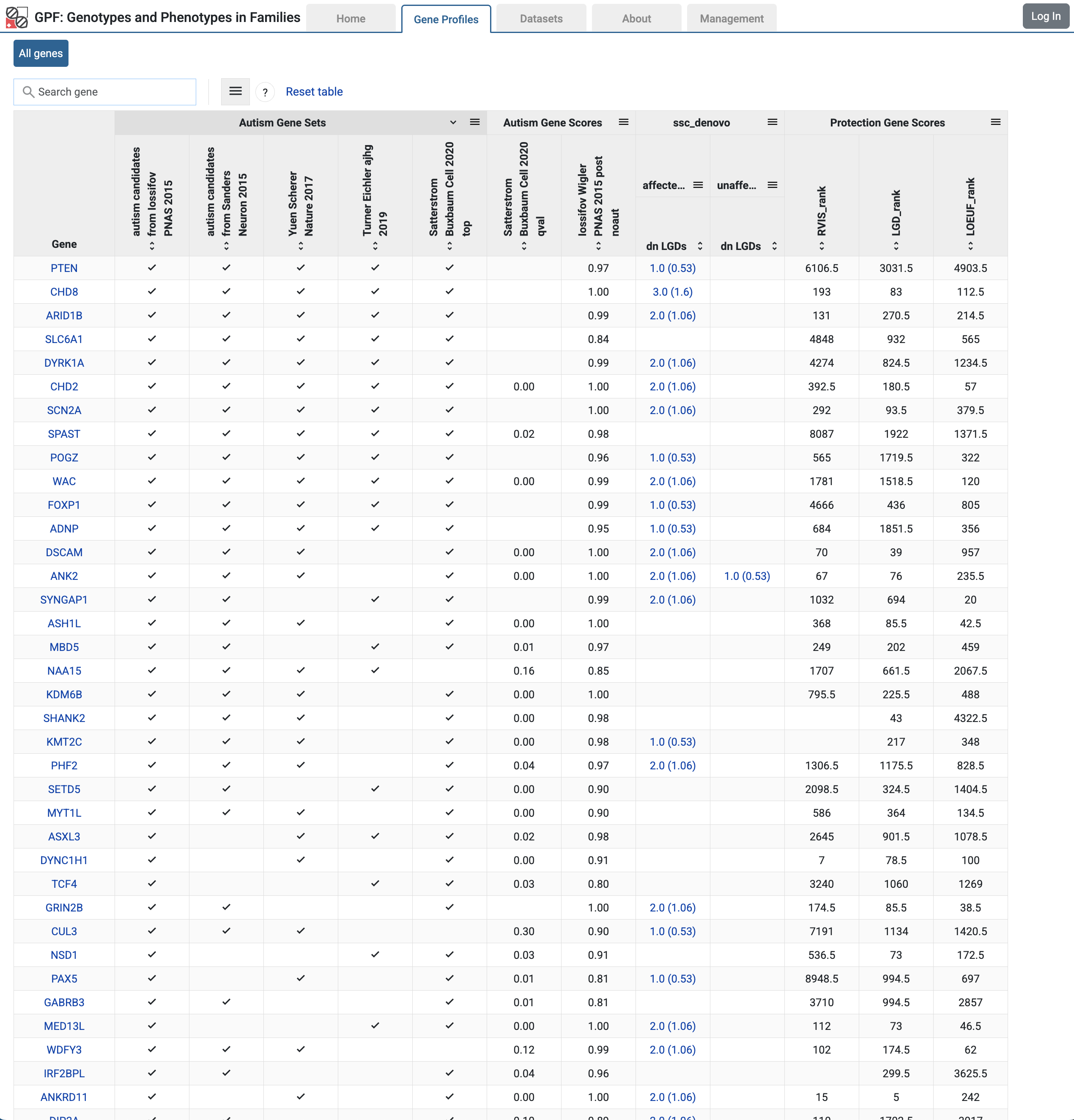Open the Protection Gene Scores section menu
Viewport: 1074px width, 1120px height.
(996, 122)
